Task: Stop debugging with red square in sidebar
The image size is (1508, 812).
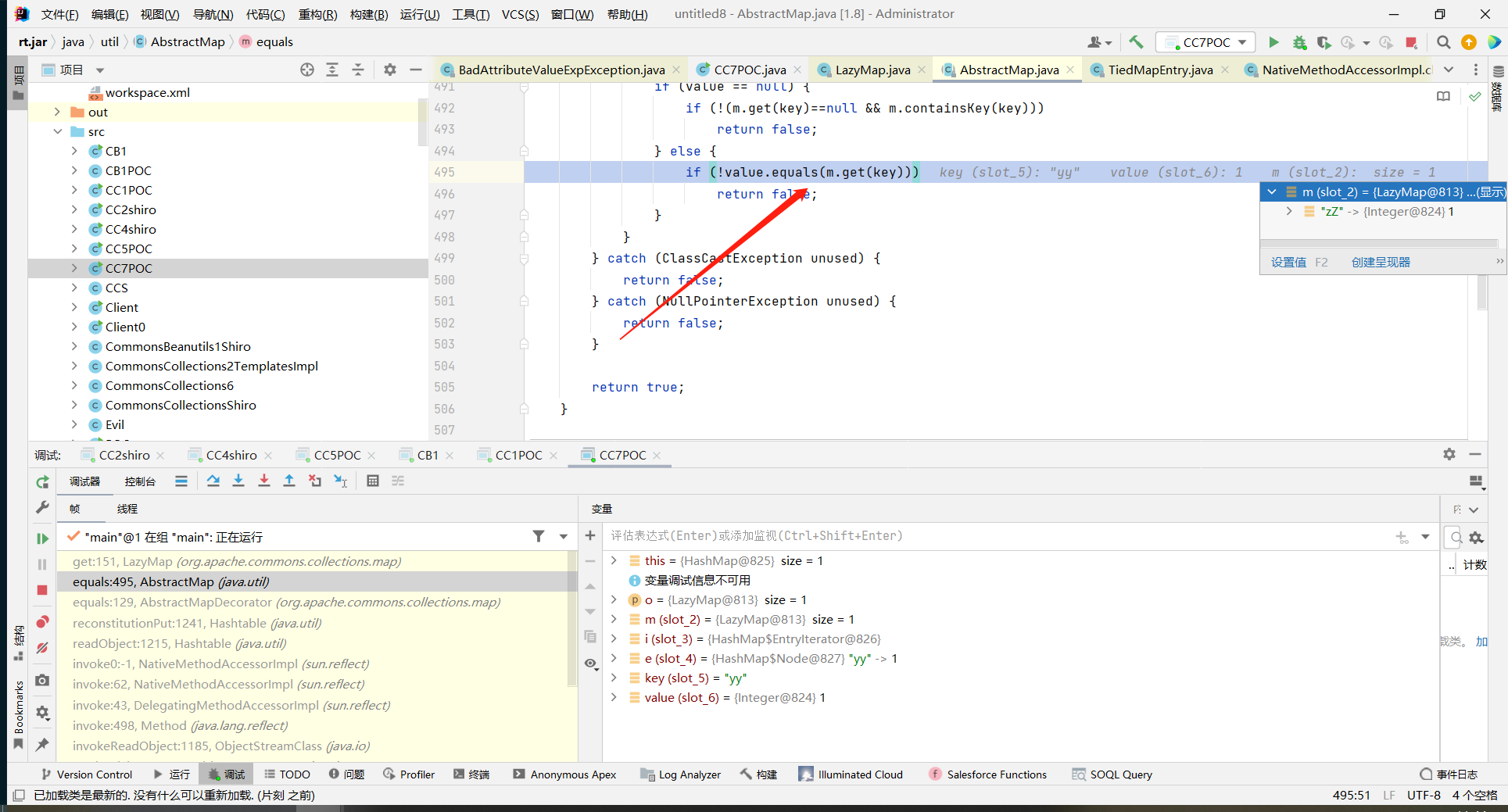Action: (x=42, y=590)
